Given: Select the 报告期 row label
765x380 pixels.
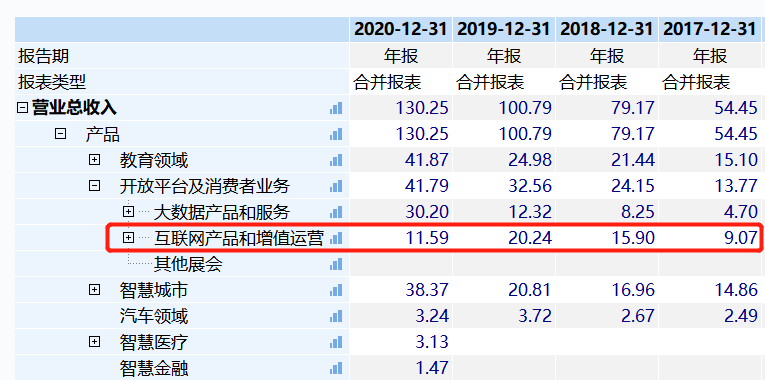Looking at the screenshot, I should click(44, 56).
